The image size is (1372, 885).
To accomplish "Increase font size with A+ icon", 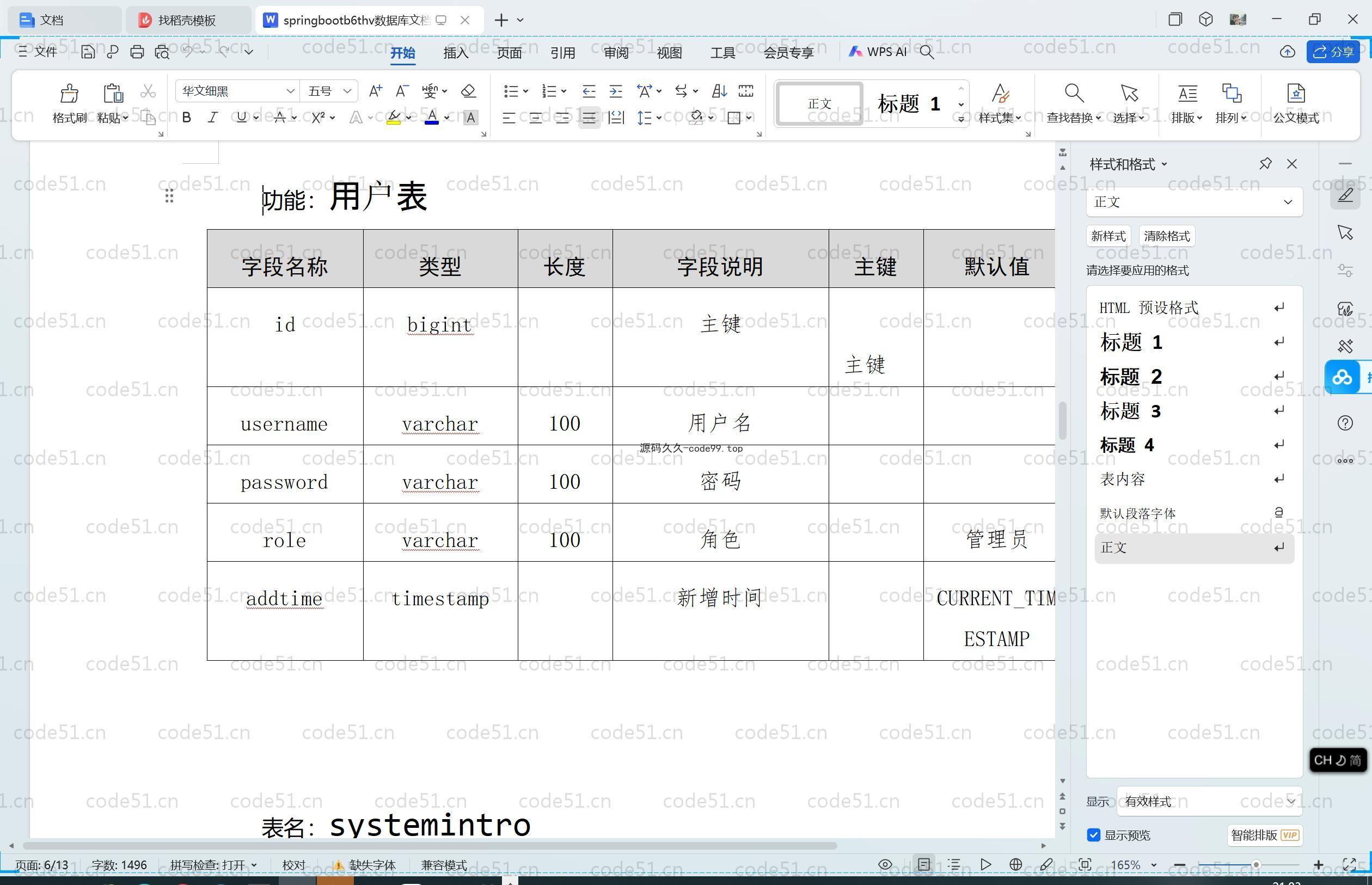I will pos(375,91).
